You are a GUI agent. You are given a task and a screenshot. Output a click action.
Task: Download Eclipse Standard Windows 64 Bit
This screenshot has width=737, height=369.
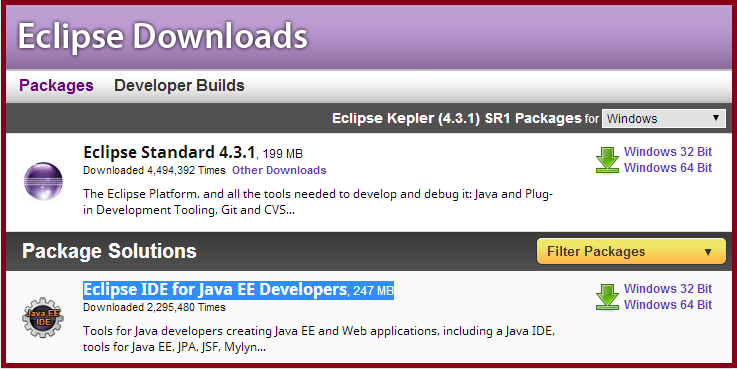[x=668, y=168]
